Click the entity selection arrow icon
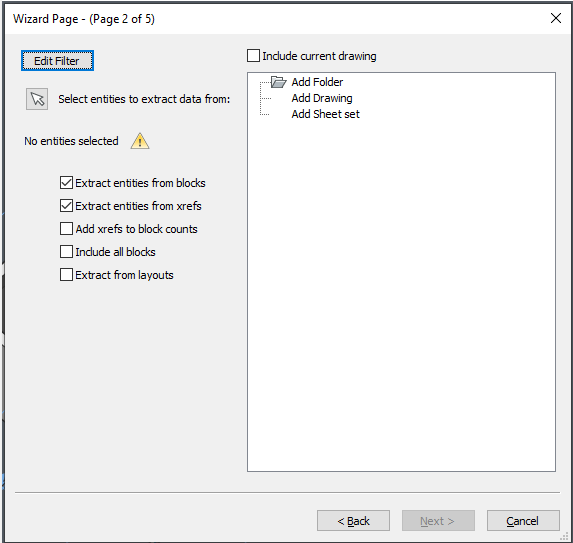This screenshot has width=573, height=543. tap(37, 99)
